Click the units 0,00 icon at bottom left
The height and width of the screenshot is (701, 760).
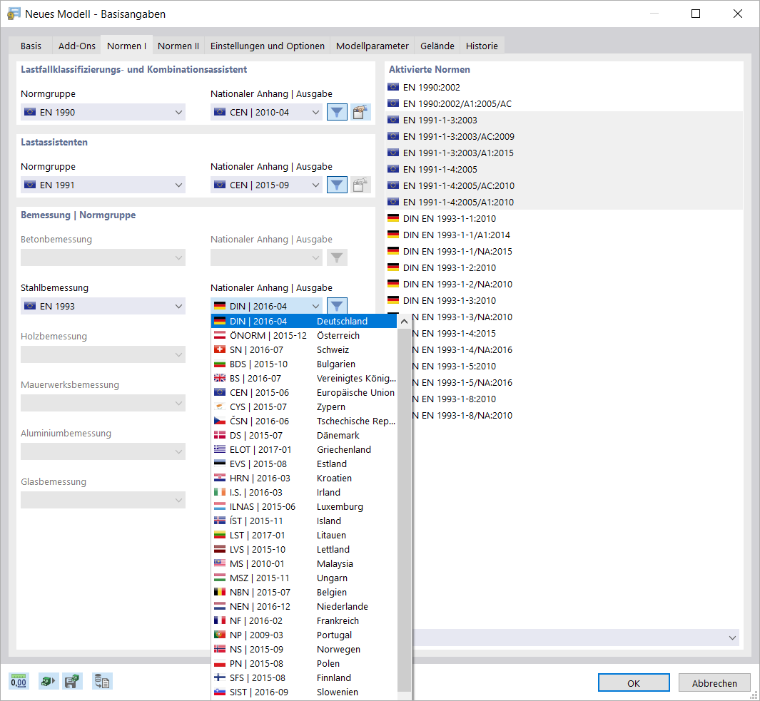(x=19, y=681)
